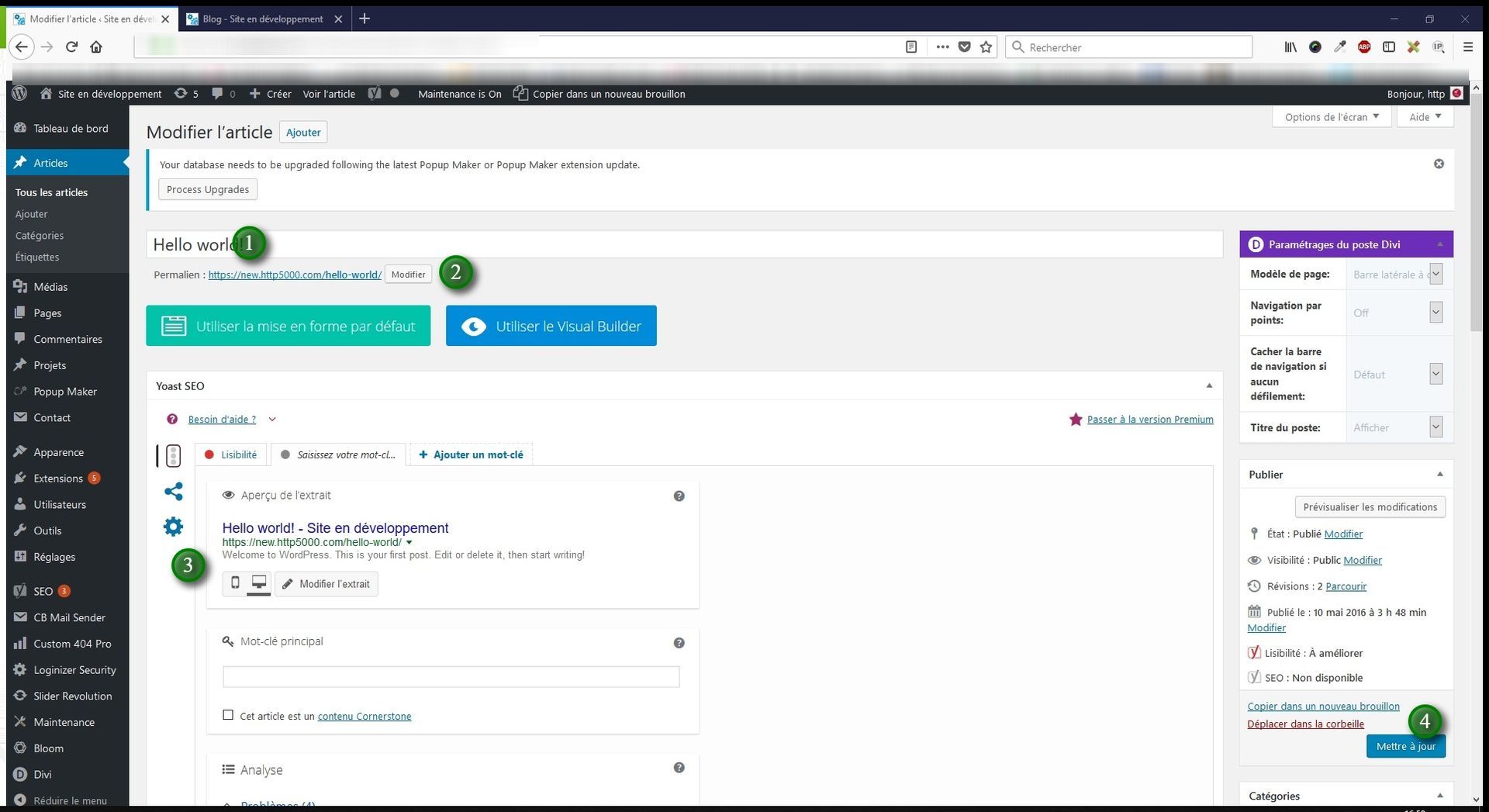
Task: Go to browser home page
Action: [96, 47]
